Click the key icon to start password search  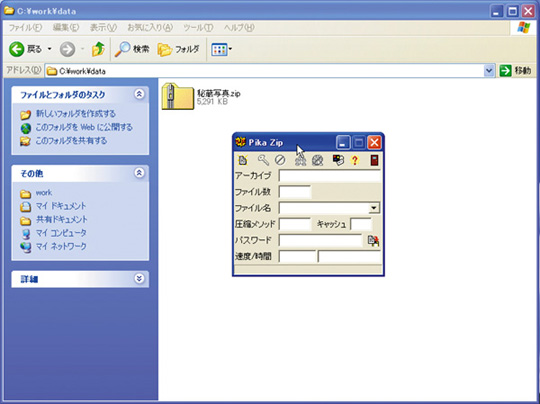click(263, 160)
